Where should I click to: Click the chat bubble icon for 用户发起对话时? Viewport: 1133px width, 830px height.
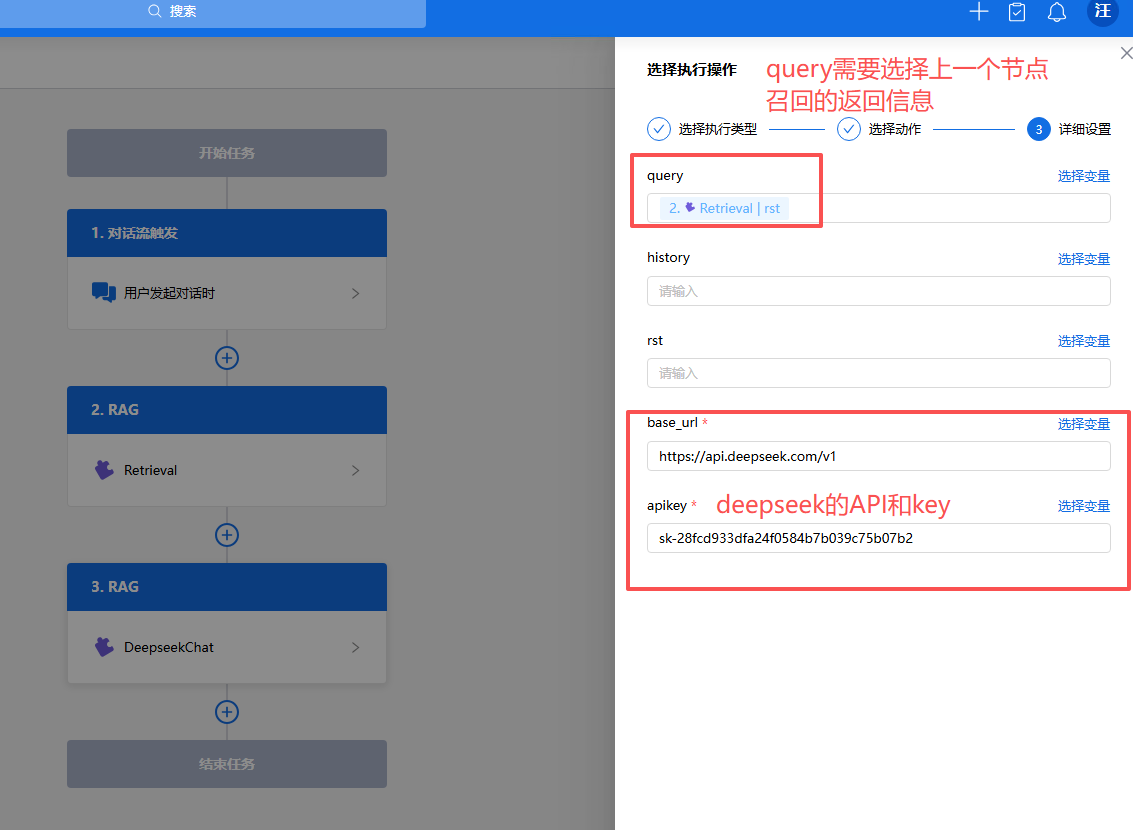[104, 293]
